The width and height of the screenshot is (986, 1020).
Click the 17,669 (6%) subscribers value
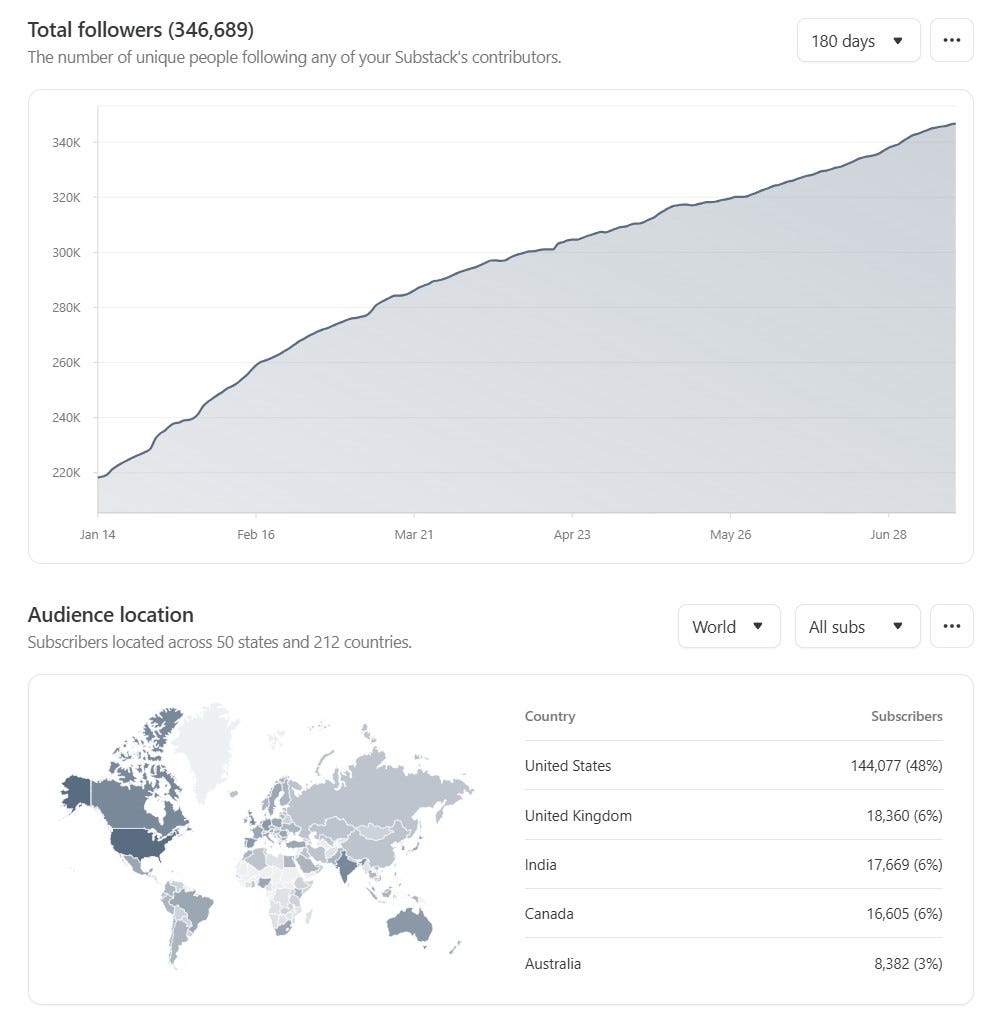pos(904,865)
